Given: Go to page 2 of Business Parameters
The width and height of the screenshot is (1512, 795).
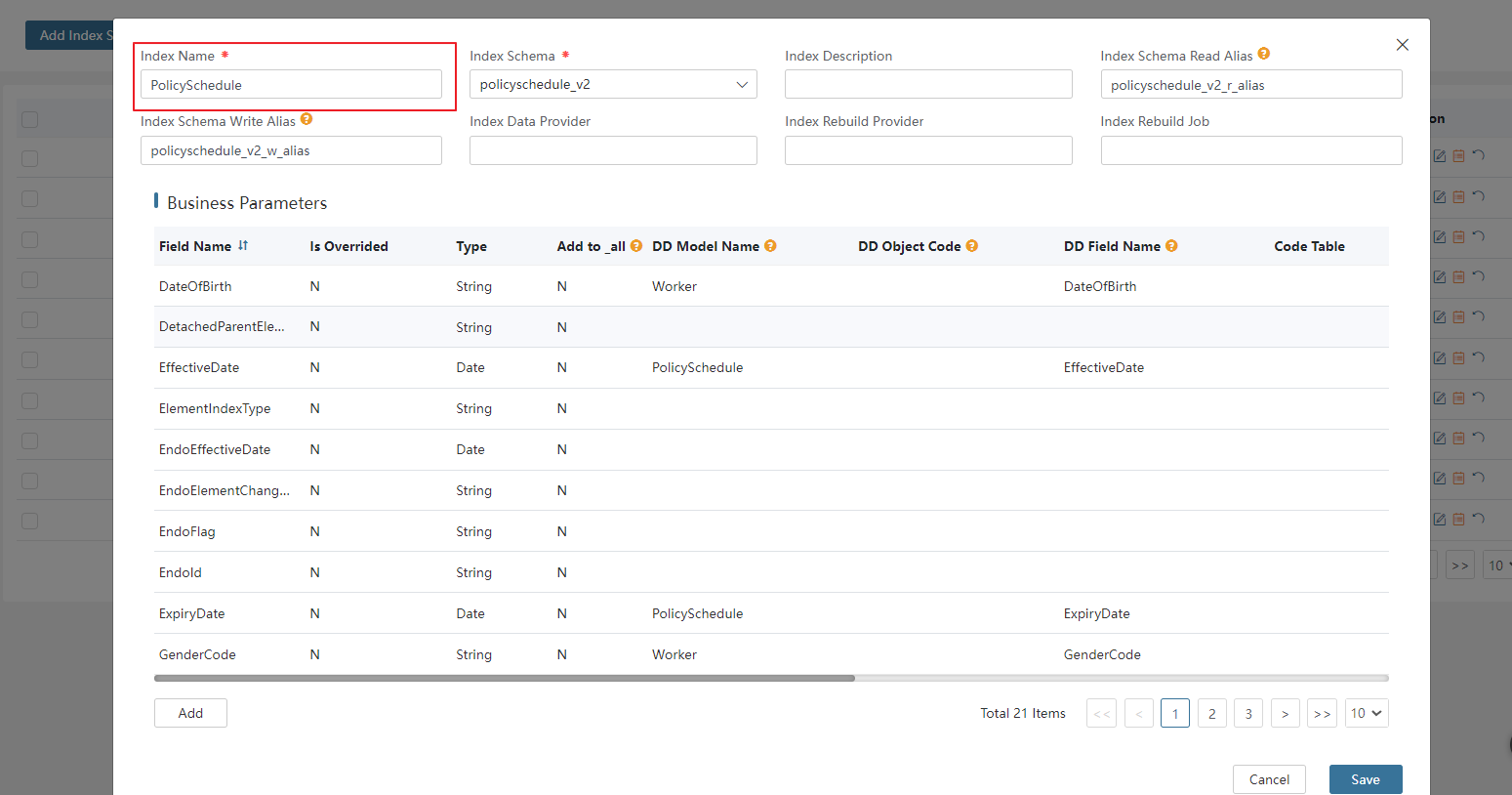Looking at the screenshot, I should click(x=1211, y=713).
